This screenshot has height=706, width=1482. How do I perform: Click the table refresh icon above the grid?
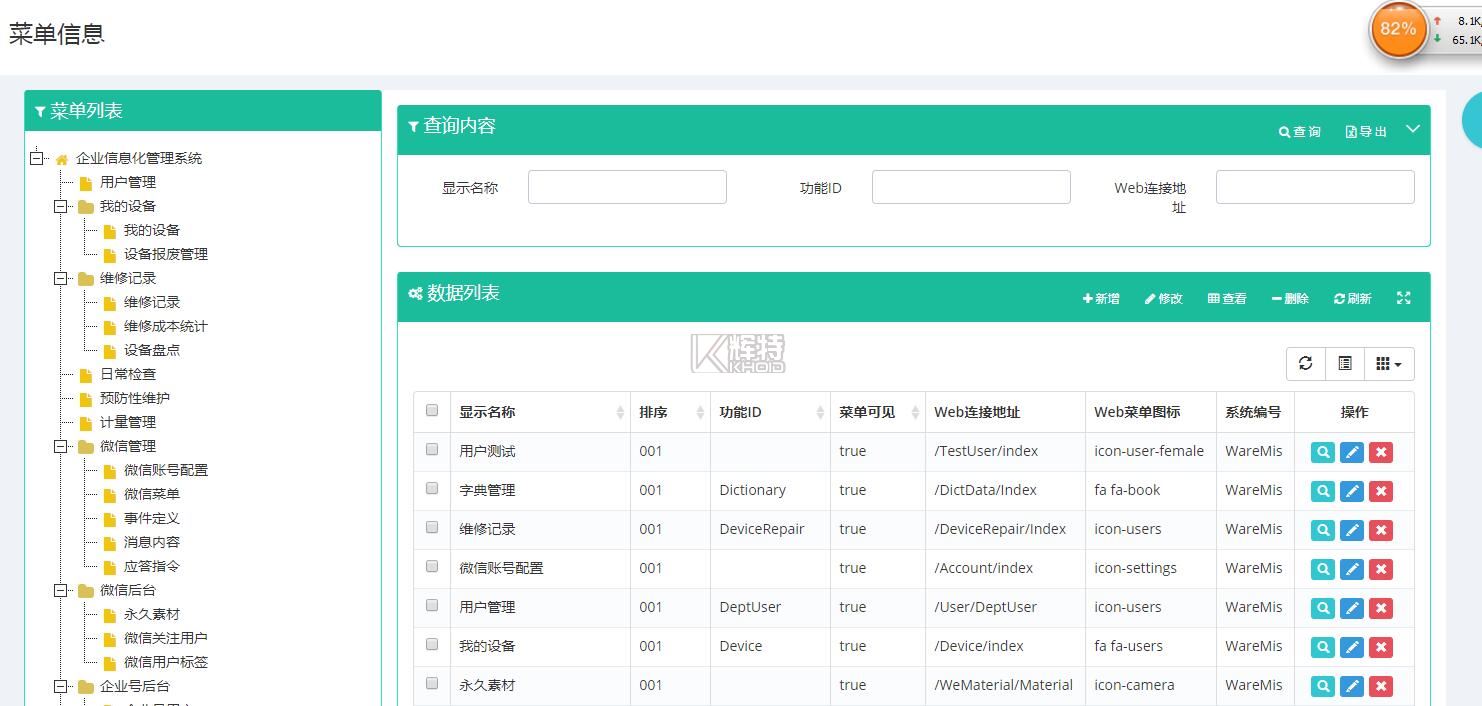click(1306, 364)
